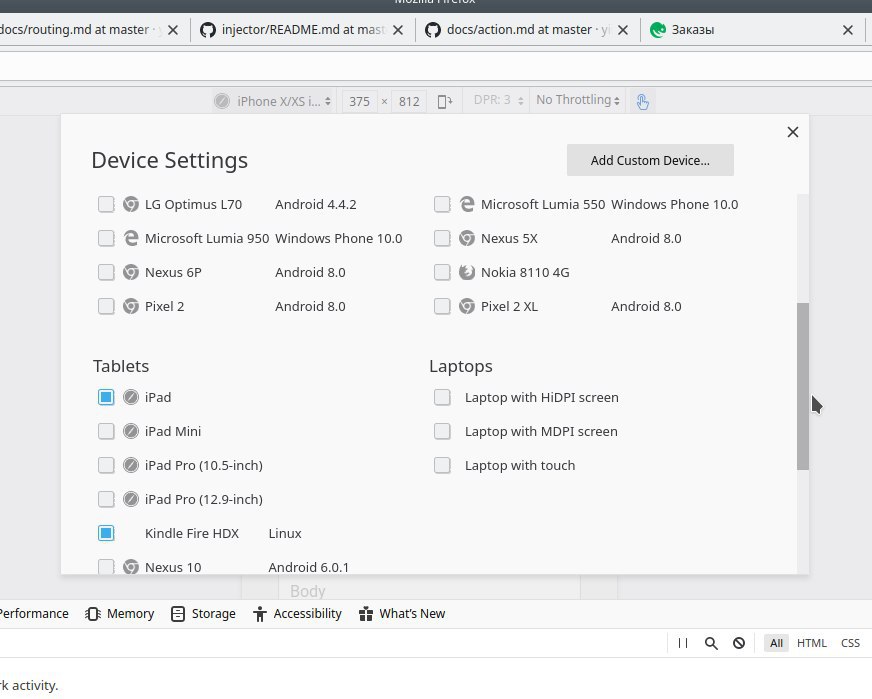This screenshot has width=872, height=699.
Task: Click Safari icon beside iPad Mini
Action: click(131, 431)
